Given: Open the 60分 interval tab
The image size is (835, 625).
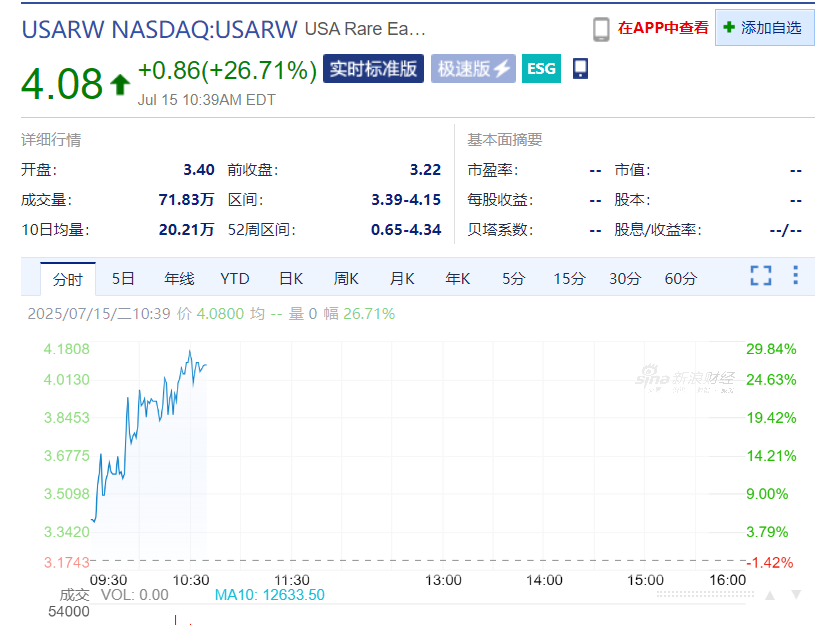Looking at the screenshot, I should click(x=681, y=278).
